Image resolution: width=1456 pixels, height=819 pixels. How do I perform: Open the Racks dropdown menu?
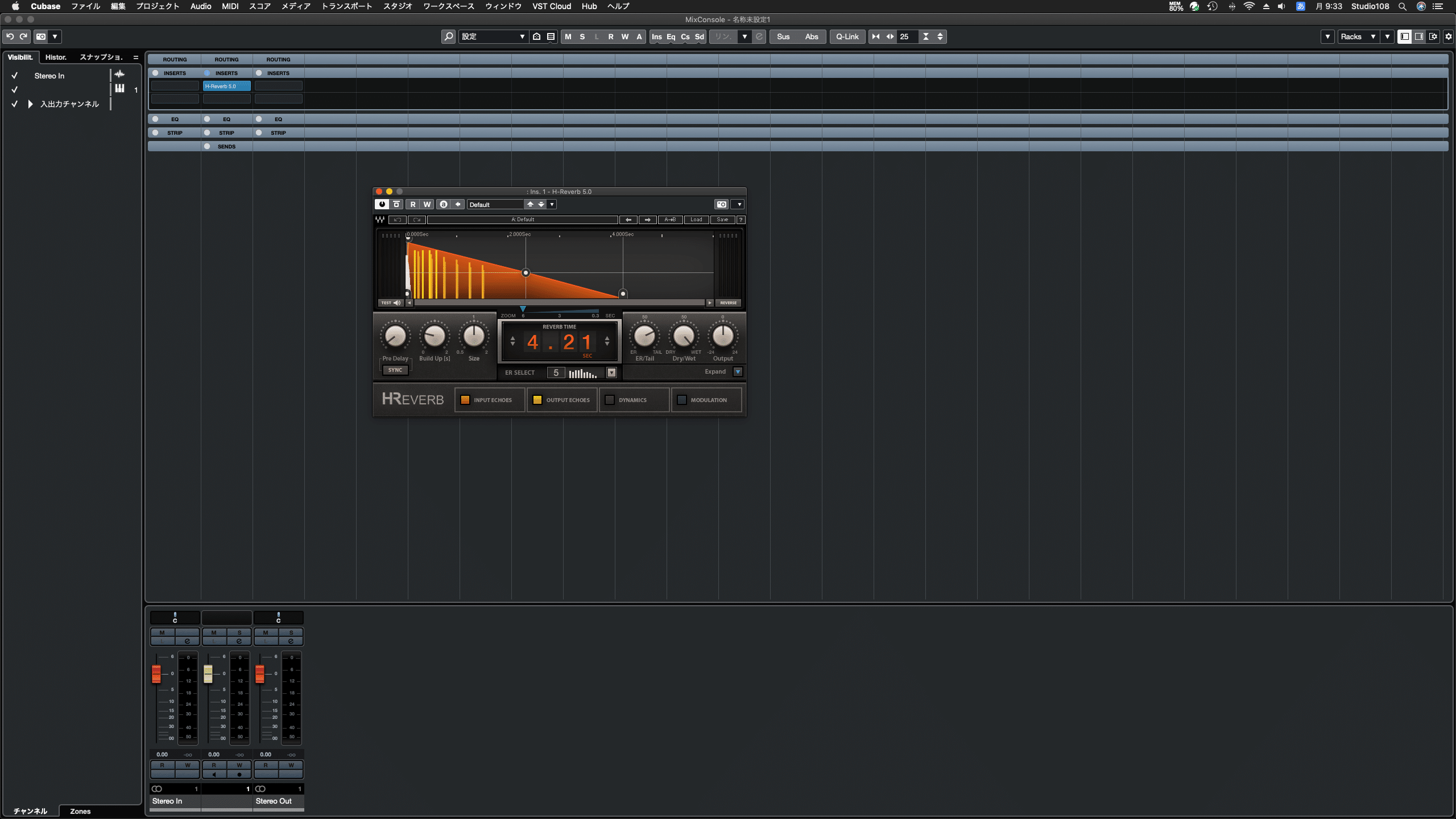[x=1358, y=36]
